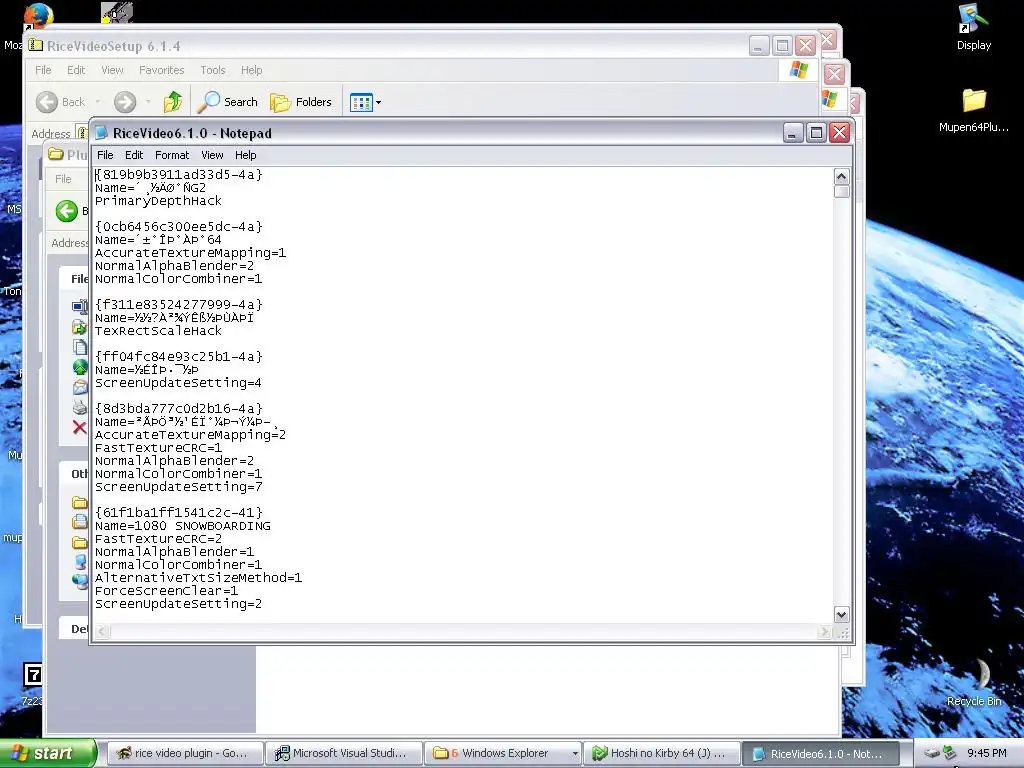Click the text Name=1080 SNOWBOARDING
This screenshot has width=1024, height=768.
[x=182, y=526]
